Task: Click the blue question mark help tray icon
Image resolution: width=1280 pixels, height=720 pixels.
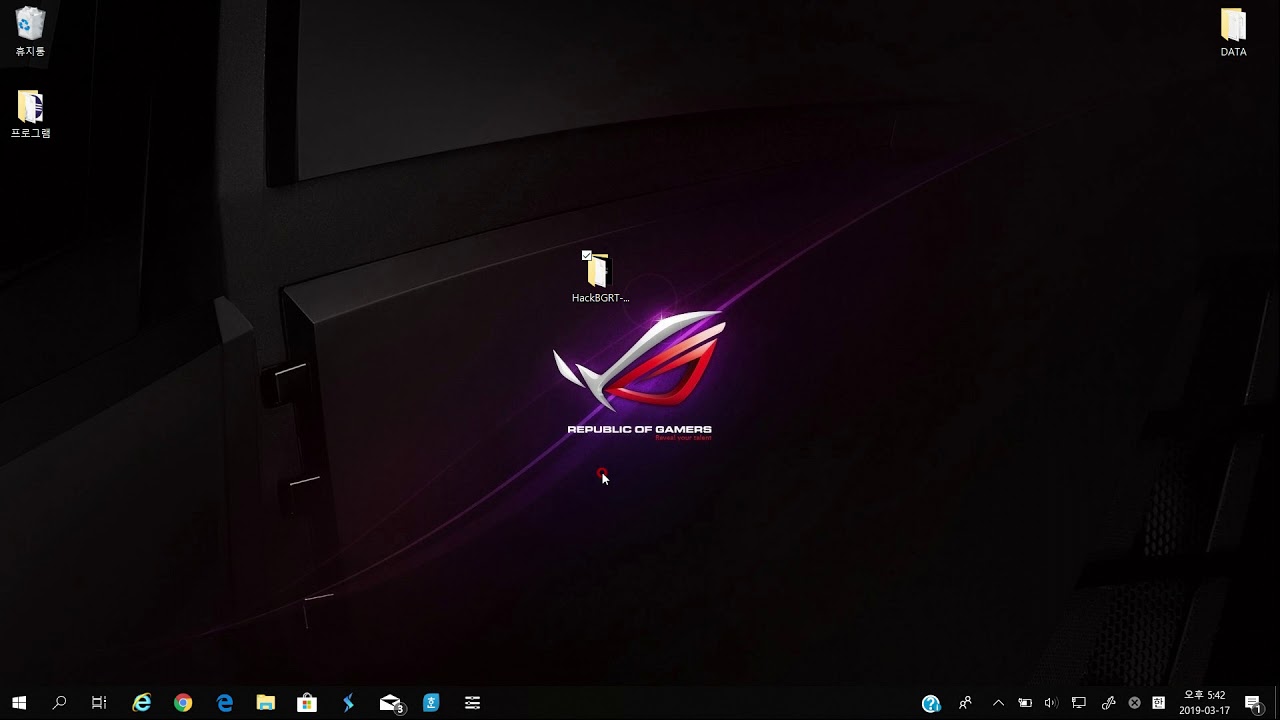Action: click(x=931, y=704)
